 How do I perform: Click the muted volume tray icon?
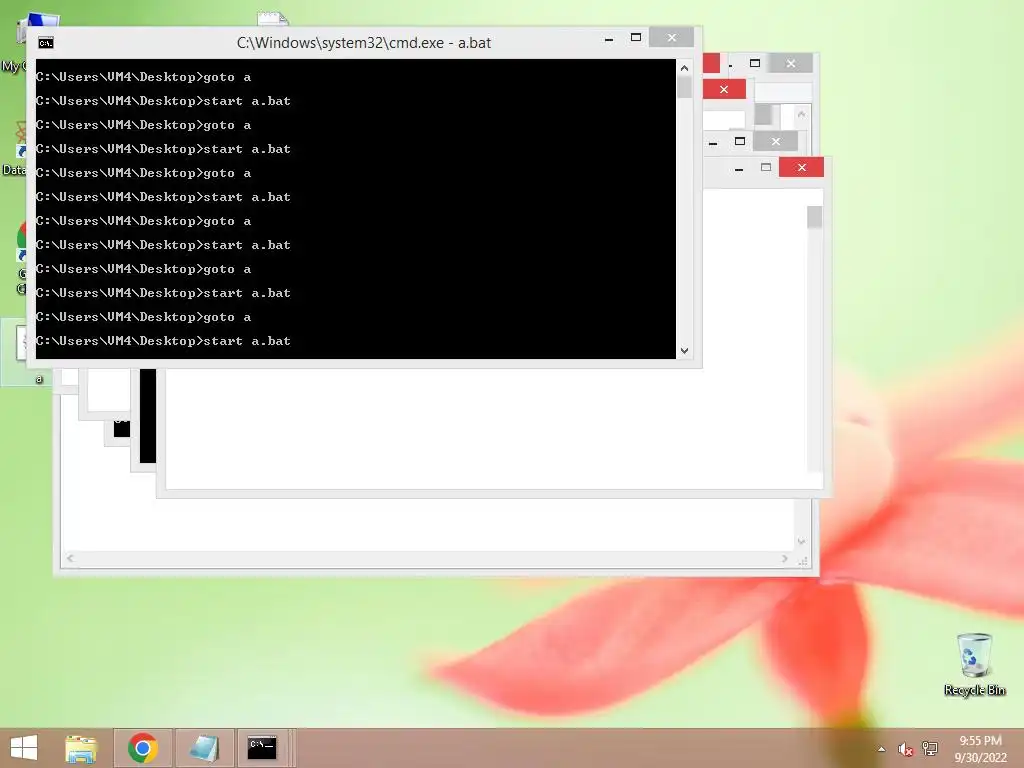click(905, 749)
